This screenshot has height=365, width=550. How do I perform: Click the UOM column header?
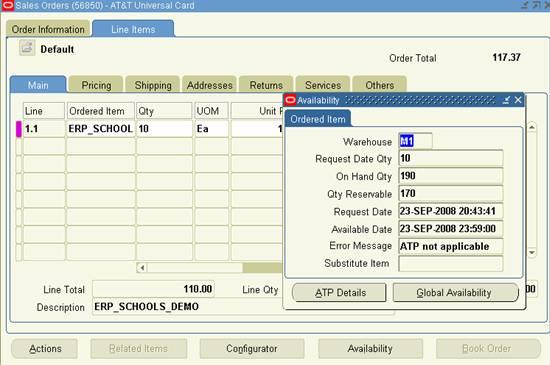click(212, 111)
